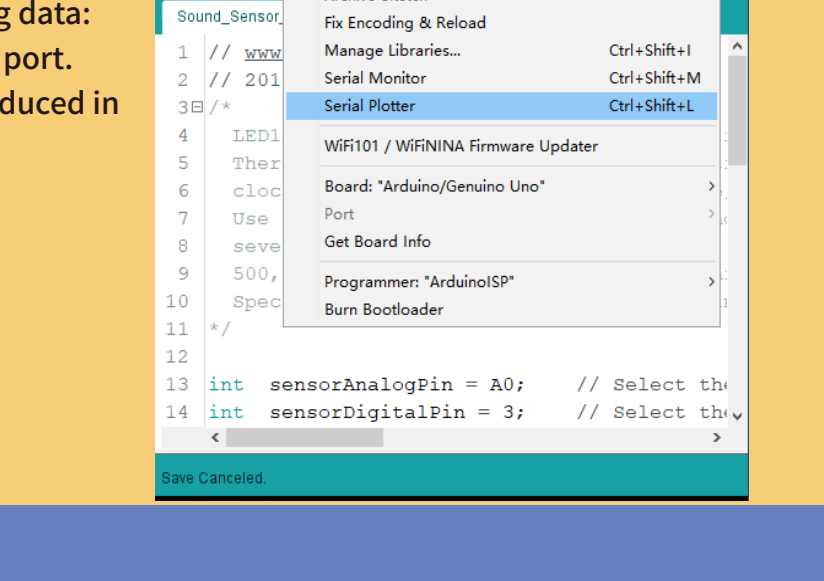Expand the Board "Arduino/Genuino Uno" submenu

[502, 186]
